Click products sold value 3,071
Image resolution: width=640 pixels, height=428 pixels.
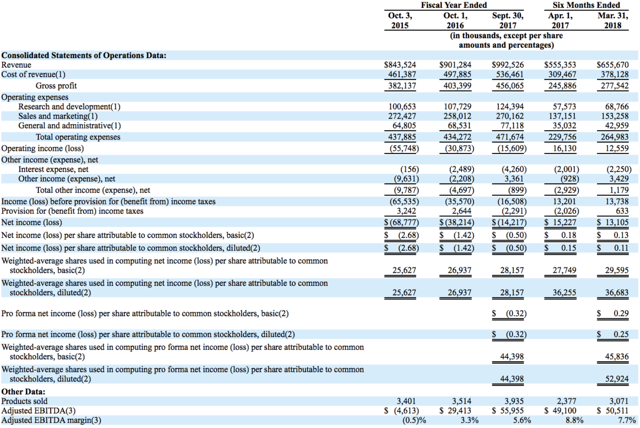(619, 401)
